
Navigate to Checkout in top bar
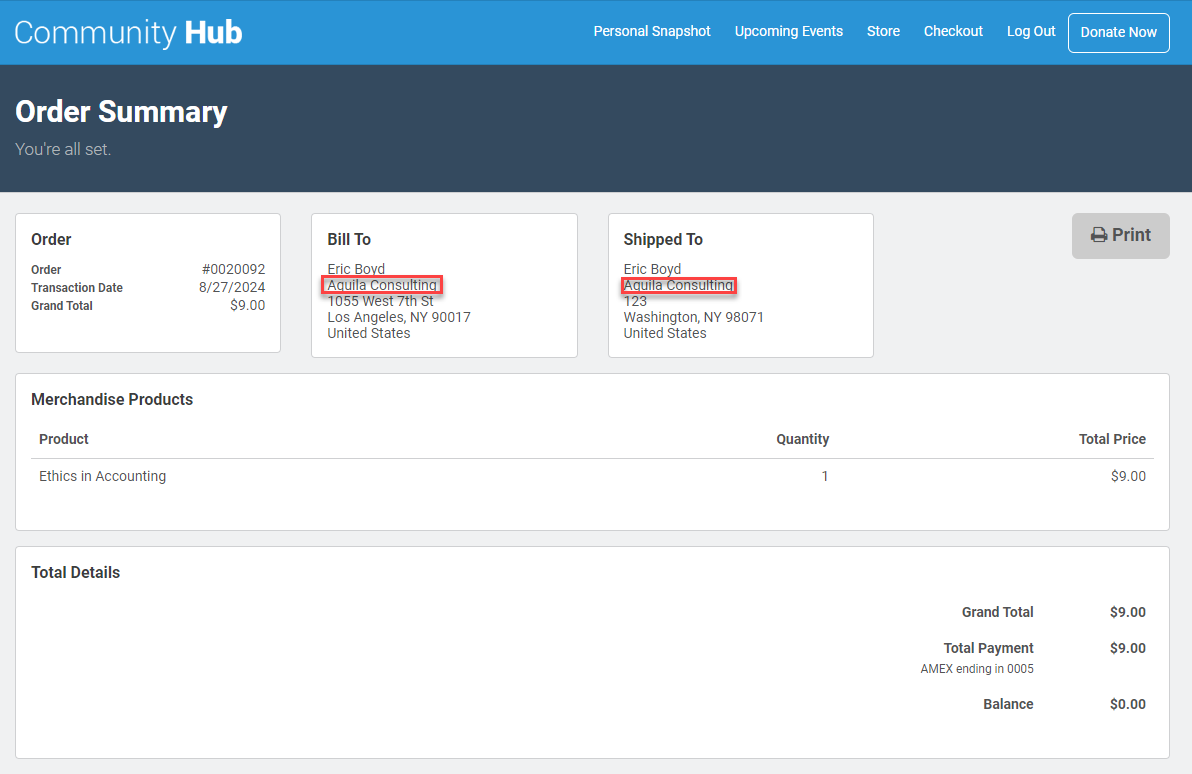pos(953,31)
